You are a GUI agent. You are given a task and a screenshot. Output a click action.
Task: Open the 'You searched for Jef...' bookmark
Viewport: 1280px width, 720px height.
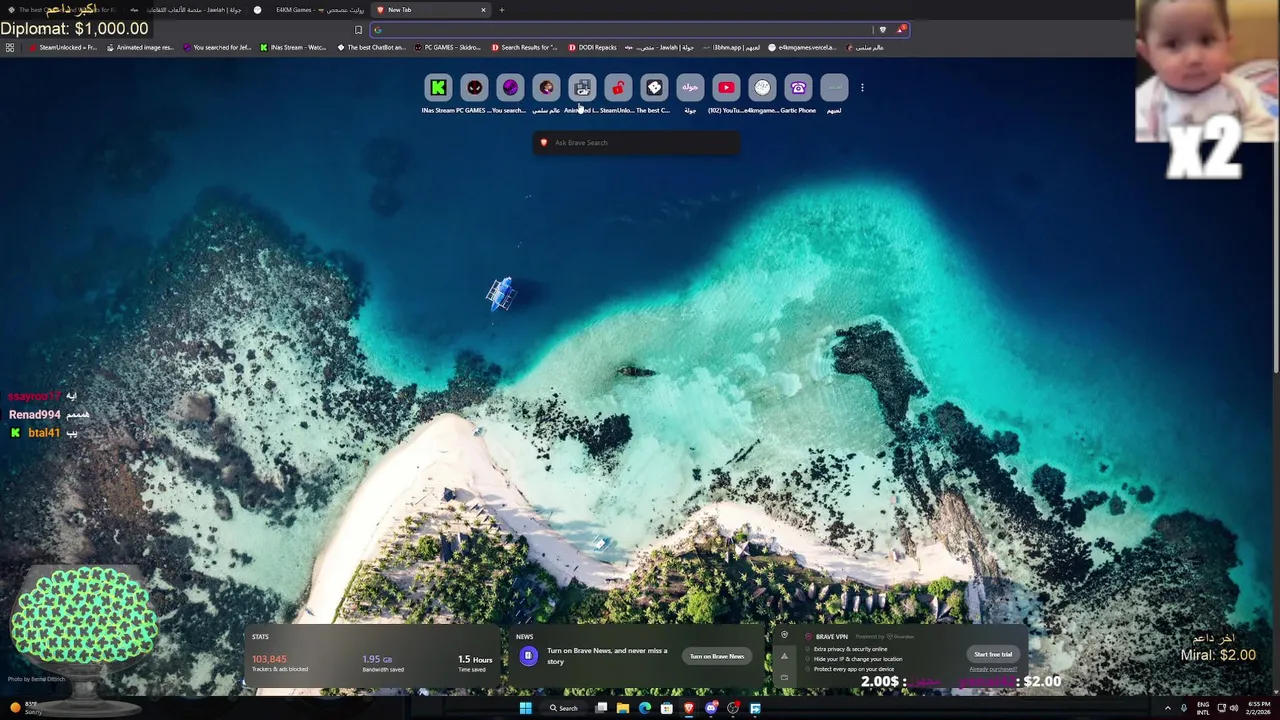217,47
